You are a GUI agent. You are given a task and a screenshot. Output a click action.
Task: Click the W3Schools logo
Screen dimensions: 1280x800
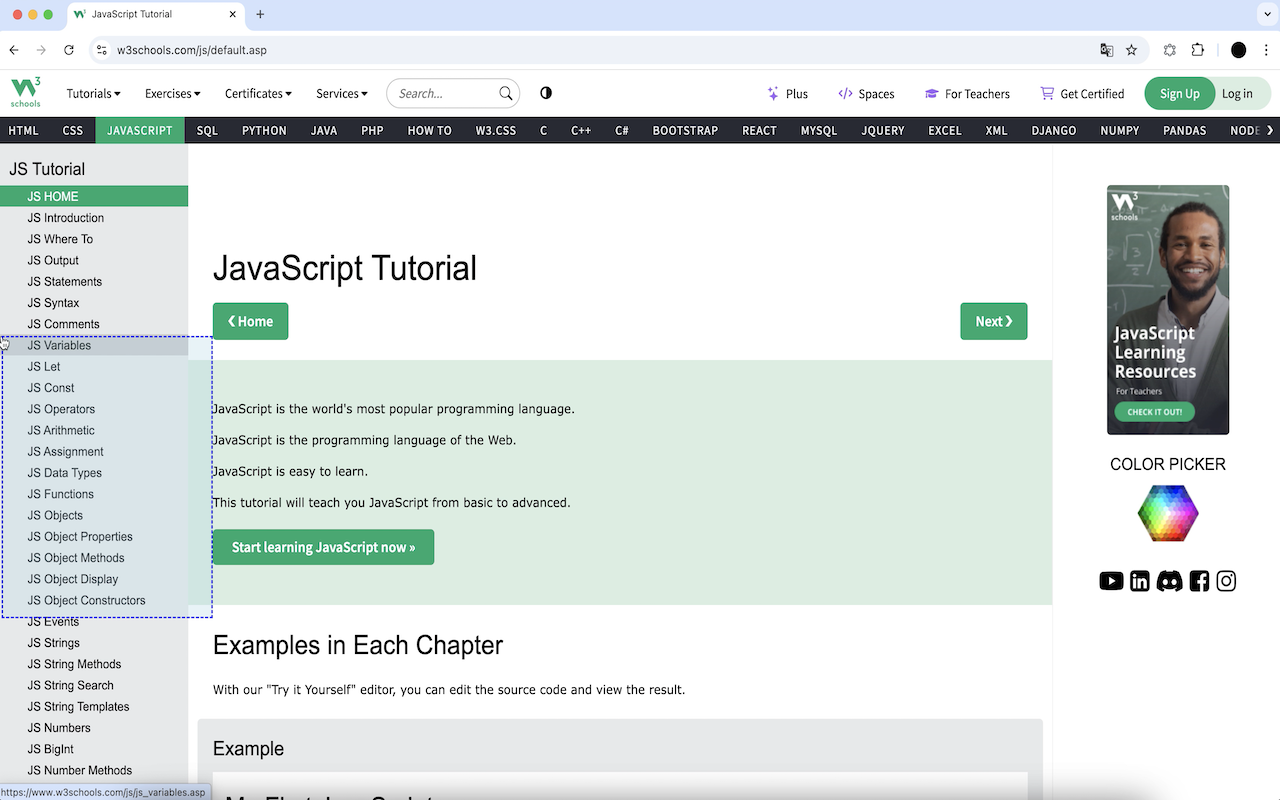click(25, 92)
